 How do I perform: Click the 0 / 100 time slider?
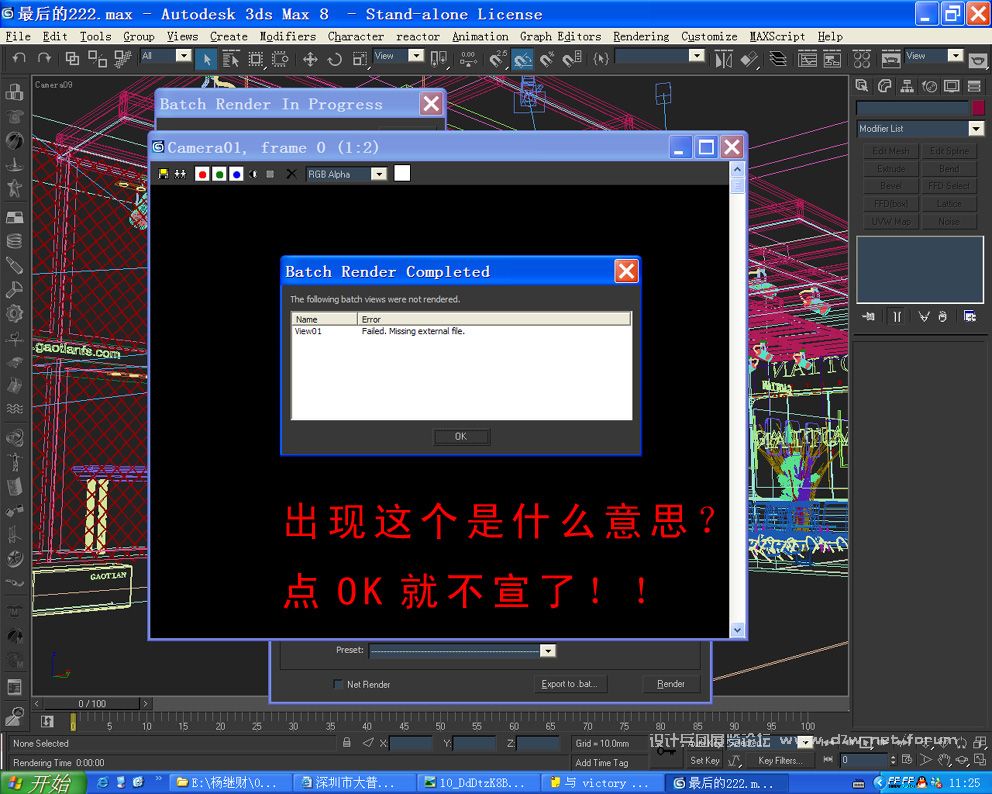[x=92, y=704]
